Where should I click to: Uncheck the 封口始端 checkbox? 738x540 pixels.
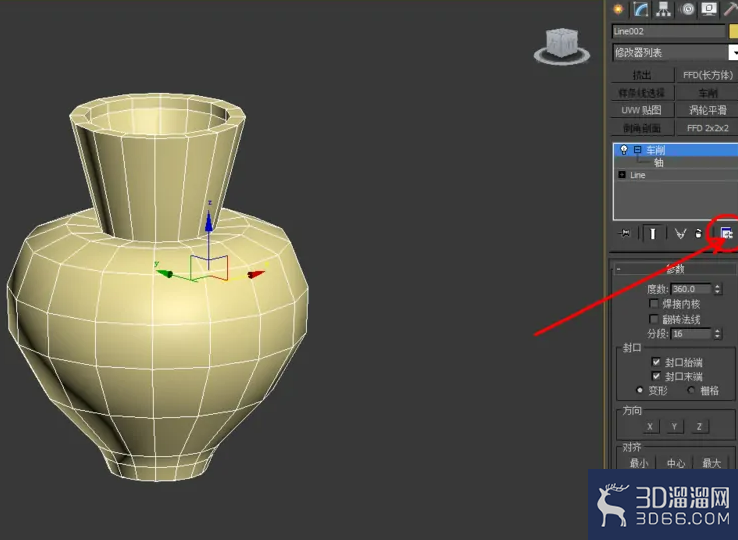click(656, 362)
